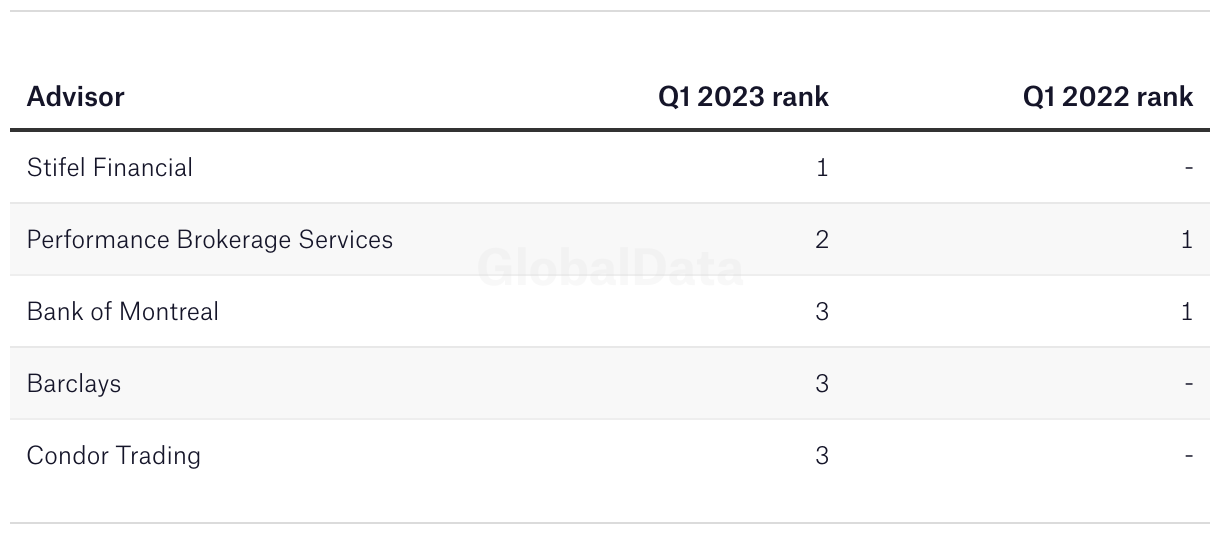Click Stifel Financial's Q1 2022 rank dash
1220x534 pixels.
coord(1188,168)
